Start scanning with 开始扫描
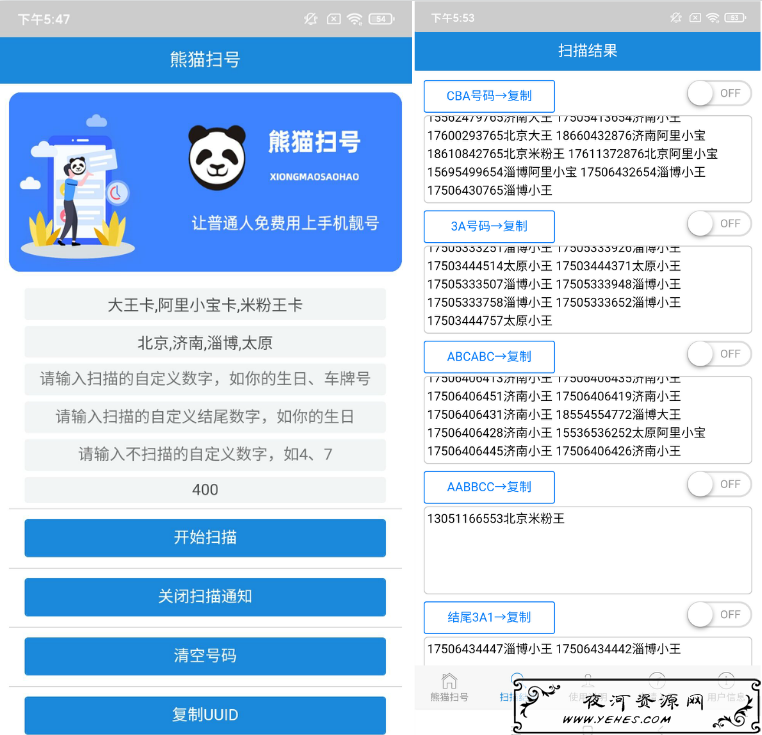 coord(205,538)
